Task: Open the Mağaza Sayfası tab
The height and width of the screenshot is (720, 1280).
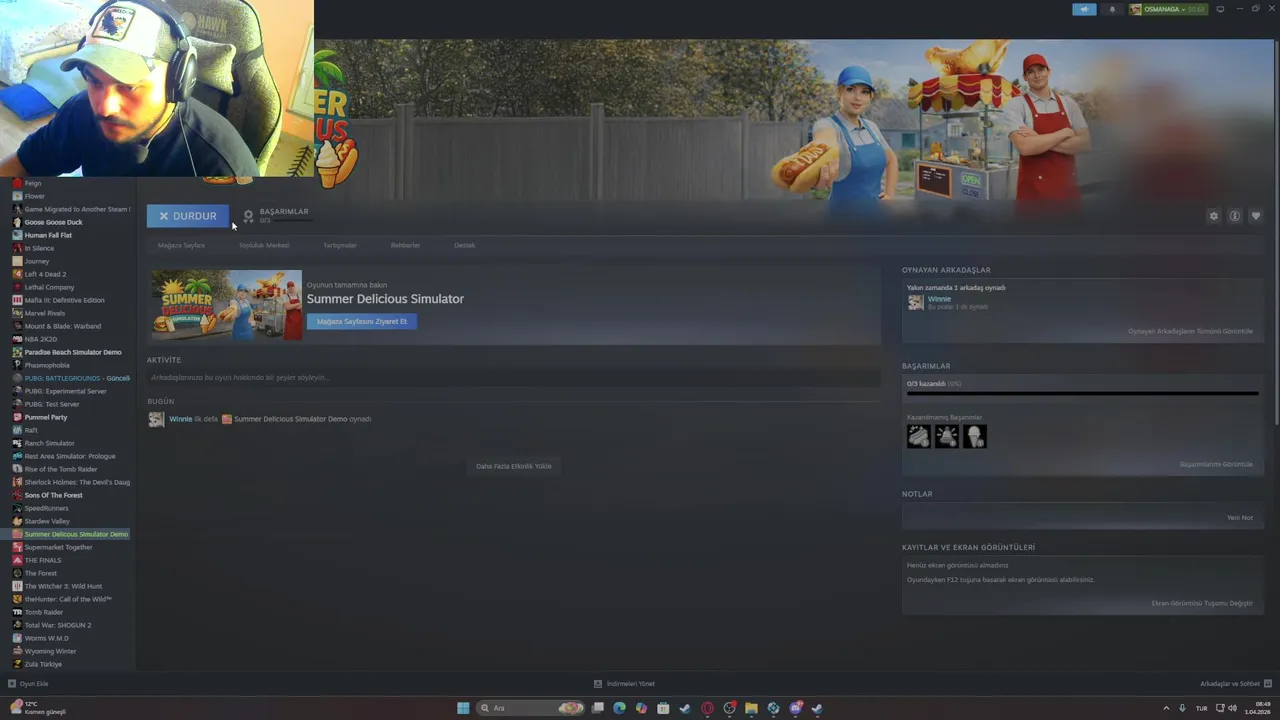Action: pos(181,245)
